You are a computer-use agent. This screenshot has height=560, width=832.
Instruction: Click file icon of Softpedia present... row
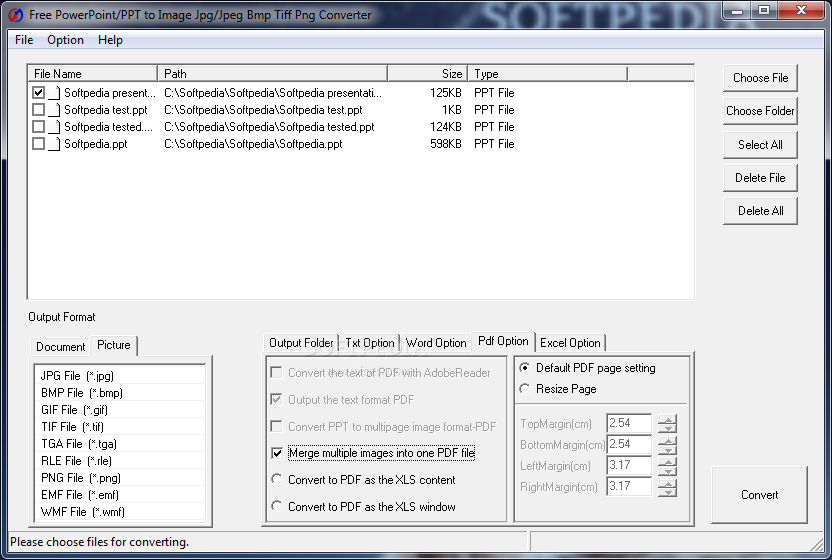click(x=54, y=93)
